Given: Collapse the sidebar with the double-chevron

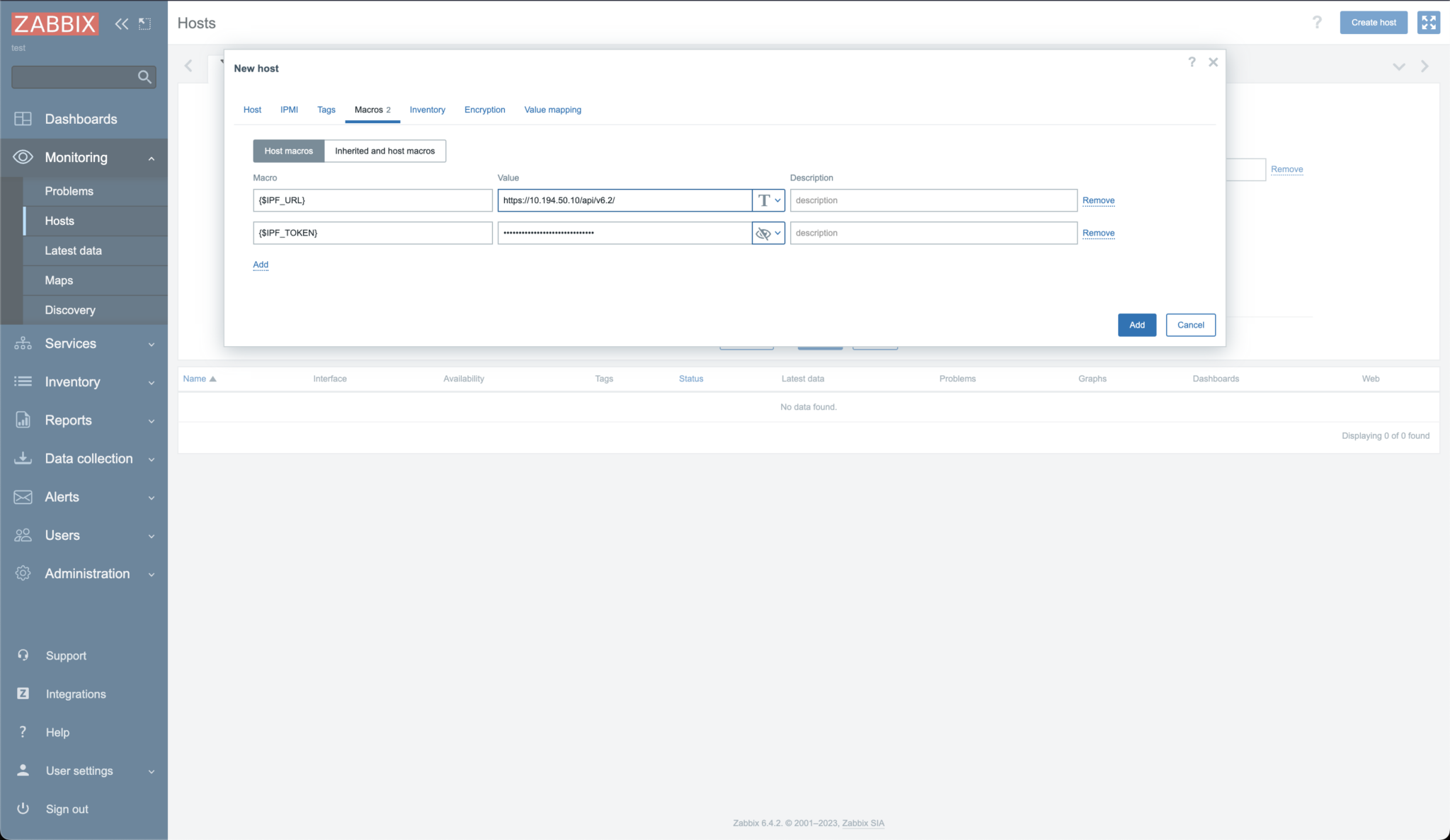Looking at the screenshot, I should [121, 23].
